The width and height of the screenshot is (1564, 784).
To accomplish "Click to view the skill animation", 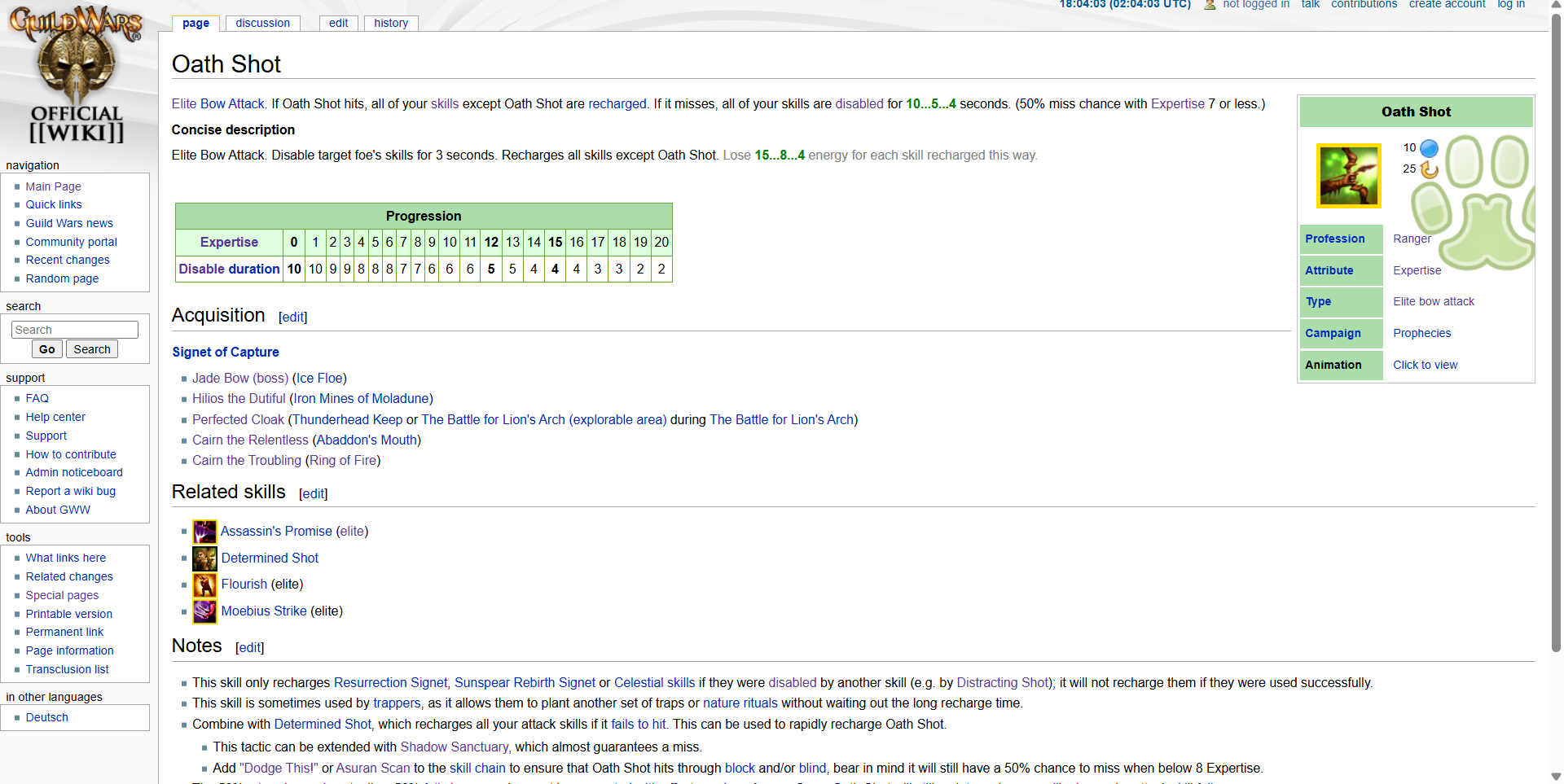I will (1425, 365).
